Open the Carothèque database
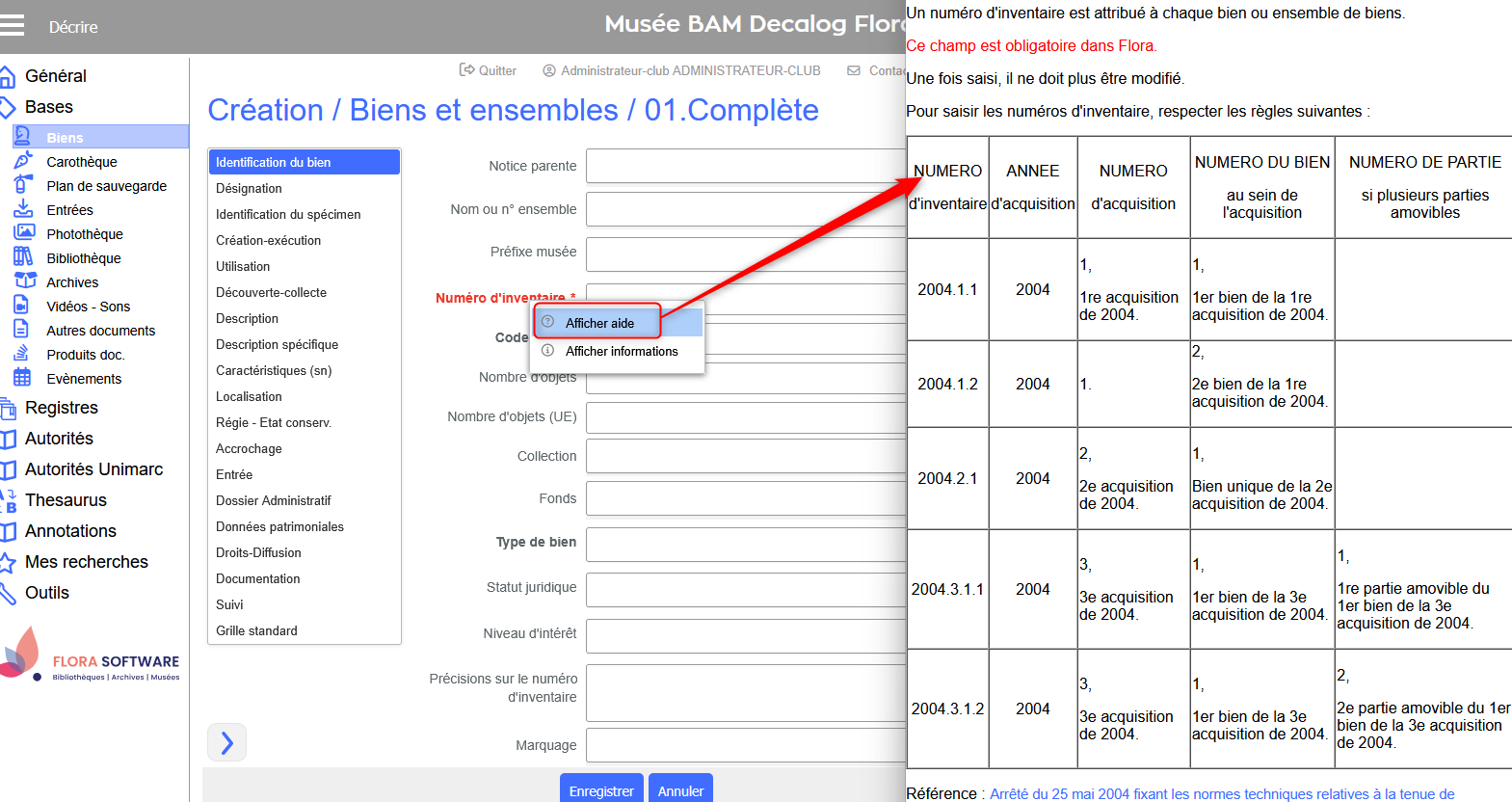This screenshot has height=802, width=1512. (x=81, y=162)
